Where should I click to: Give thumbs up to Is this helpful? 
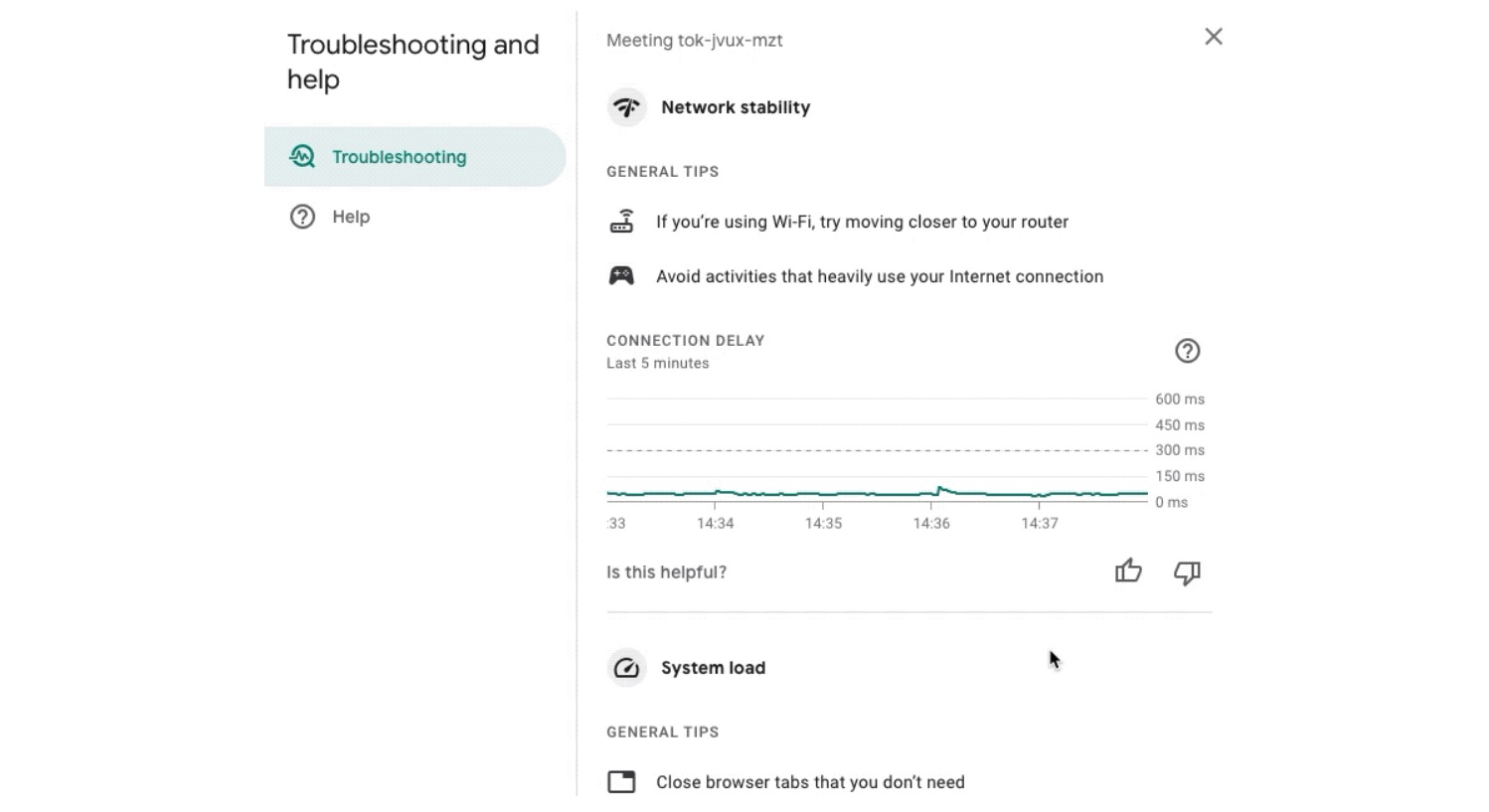tap(1128, 571)
